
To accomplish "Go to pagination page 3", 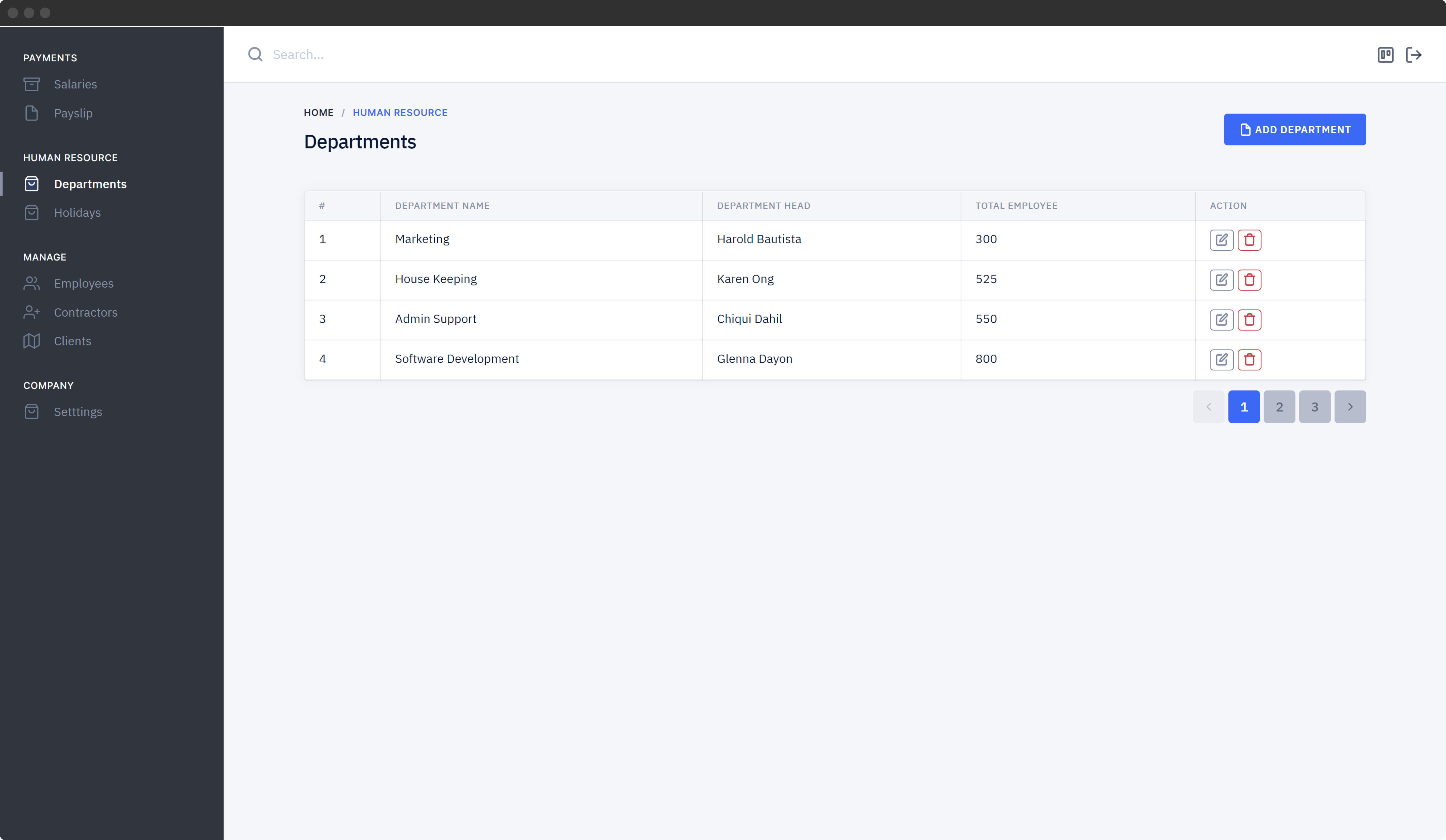I will point(1315,407).
